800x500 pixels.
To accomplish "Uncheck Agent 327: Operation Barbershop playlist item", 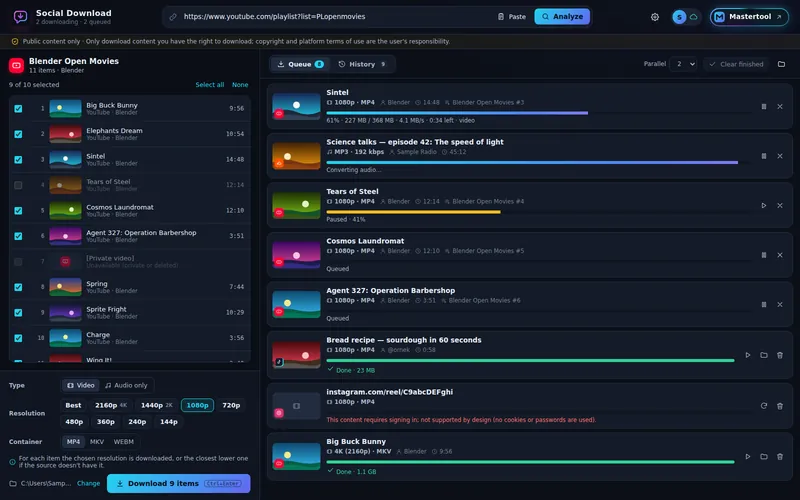I will (x=18, y=236).
